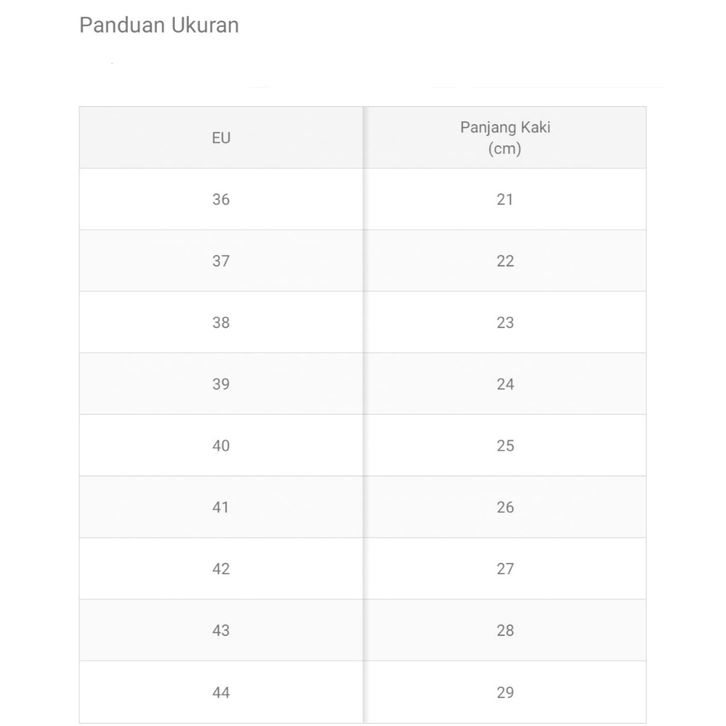Click the 24 cm foot length cell

[x=505, y=384]
